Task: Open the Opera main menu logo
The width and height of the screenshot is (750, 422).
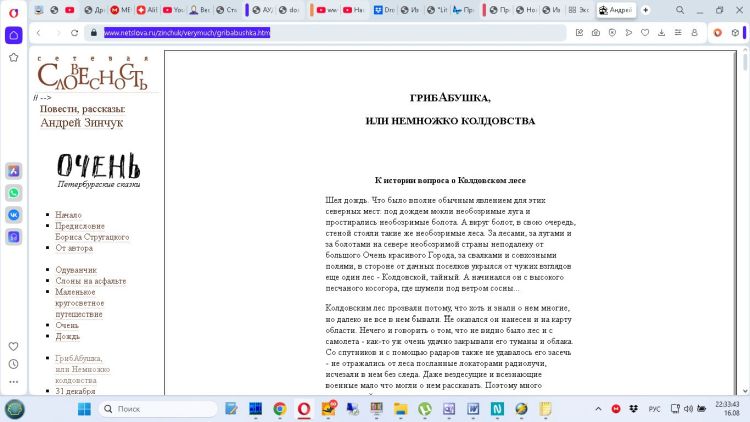Action: point(13,12)
